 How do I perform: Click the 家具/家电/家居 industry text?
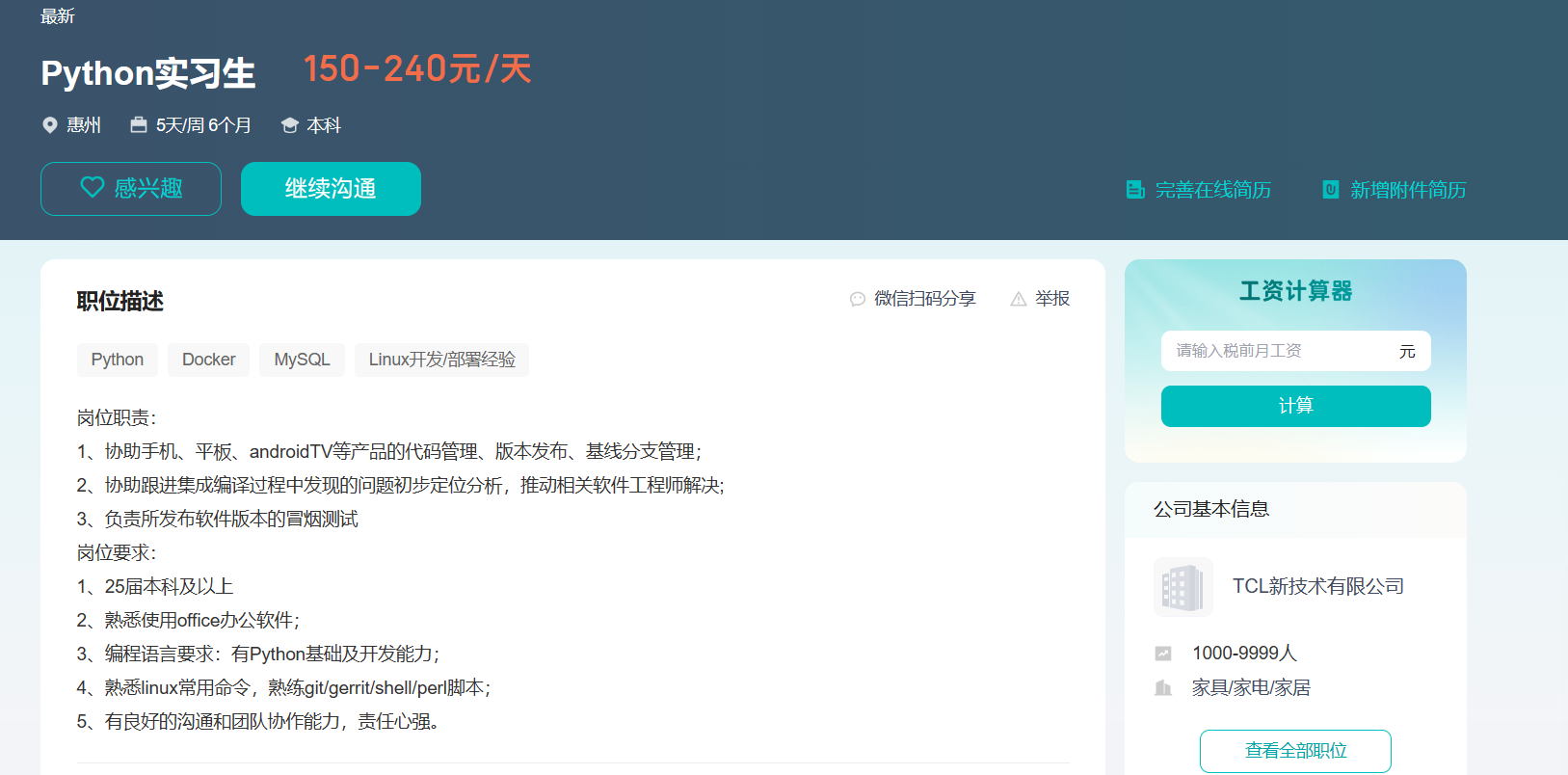(1251, 688)
